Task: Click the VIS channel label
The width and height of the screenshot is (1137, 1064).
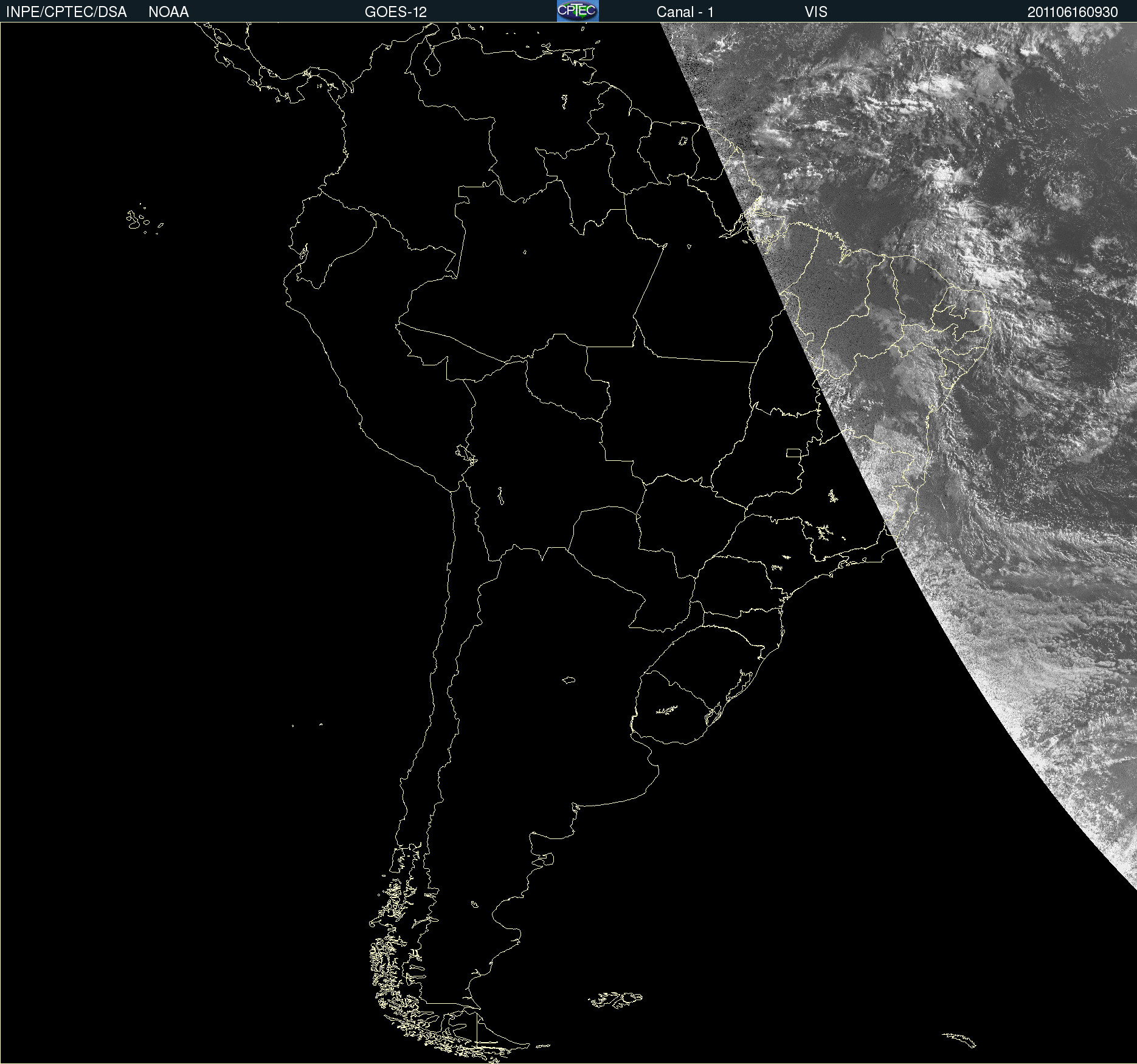Action: click(816, 12)
